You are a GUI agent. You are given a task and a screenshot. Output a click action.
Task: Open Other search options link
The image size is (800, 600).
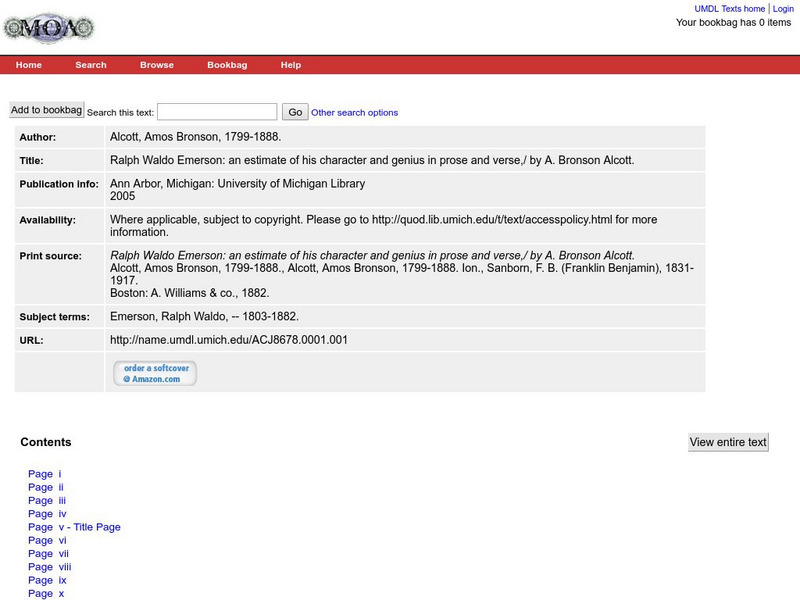pos(355,113)
